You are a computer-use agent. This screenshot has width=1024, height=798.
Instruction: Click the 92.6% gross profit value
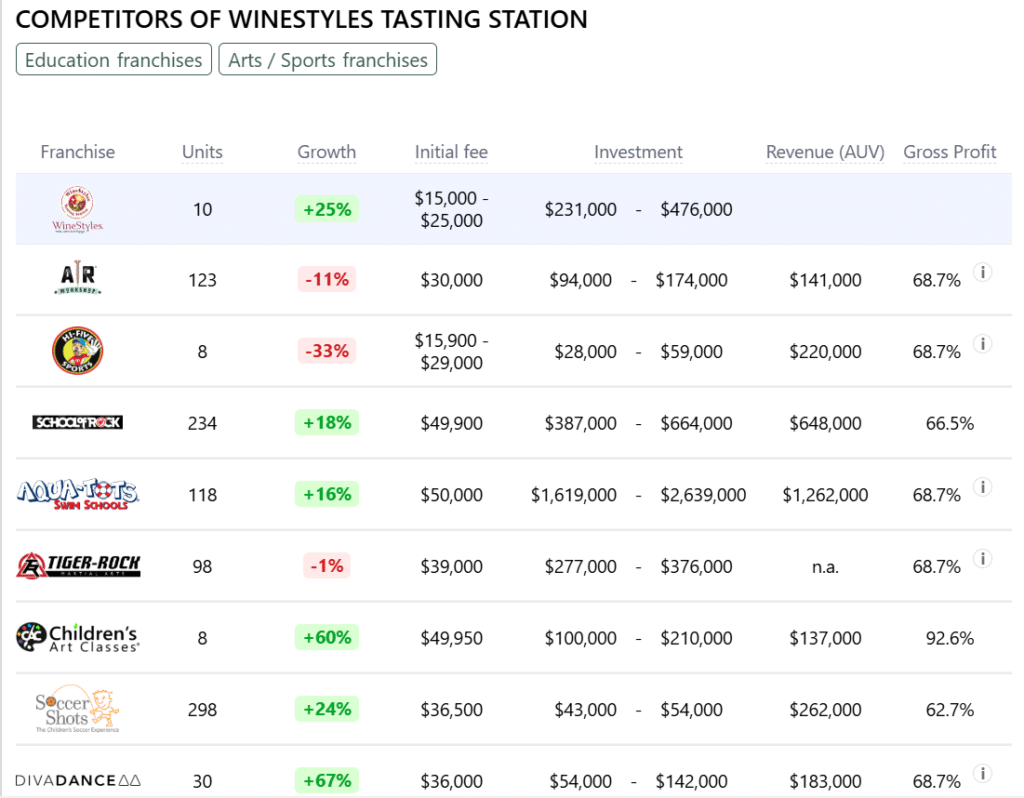click(950, 638)
